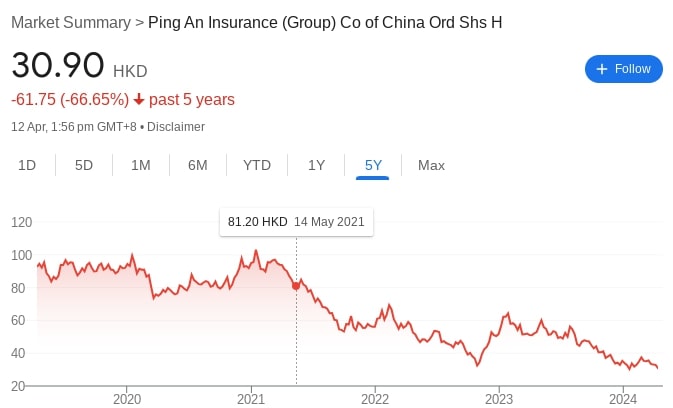Click the red data point marker on chart

(296, 286)
